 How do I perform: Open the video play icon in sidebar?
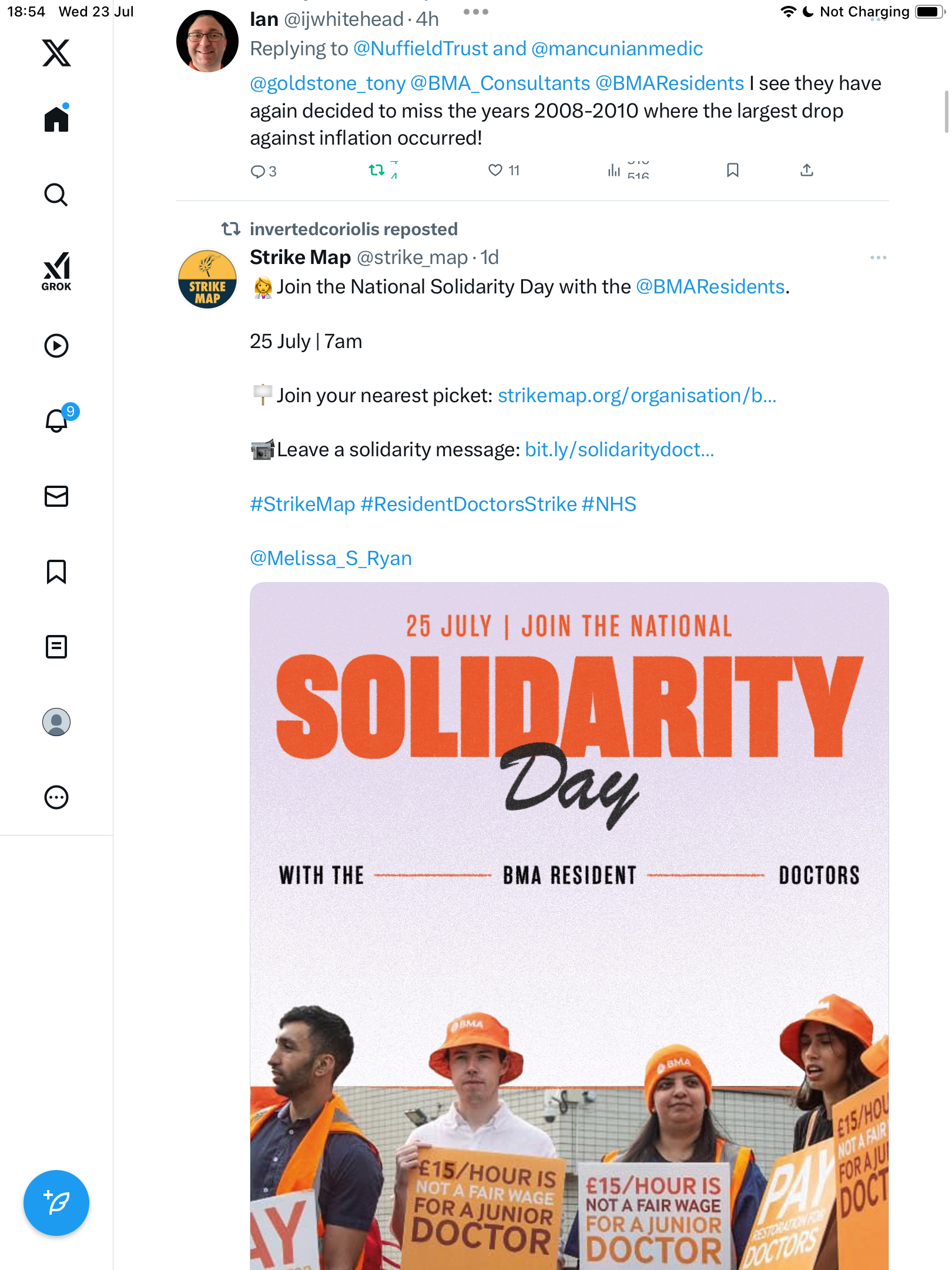(x=56, y=346)
